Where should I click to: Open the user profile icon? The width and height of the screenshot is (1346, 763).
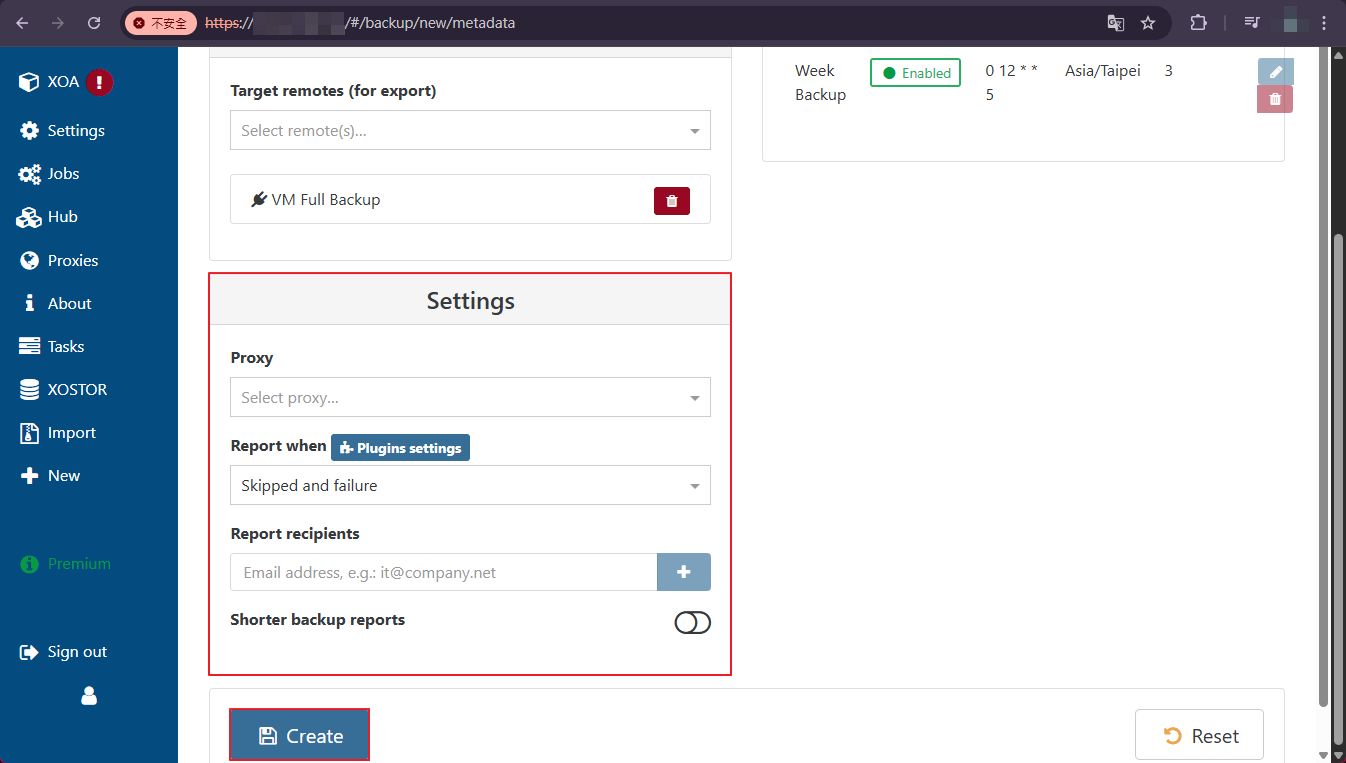89,696
